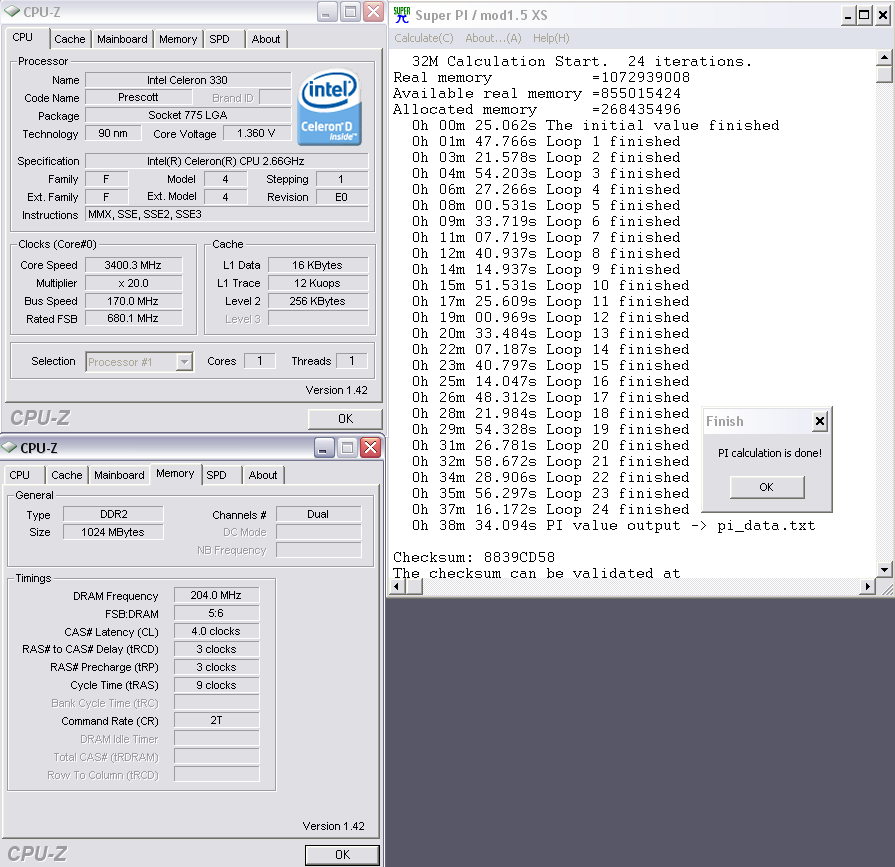Click the Command Rate field 2T

pos(216,720)
